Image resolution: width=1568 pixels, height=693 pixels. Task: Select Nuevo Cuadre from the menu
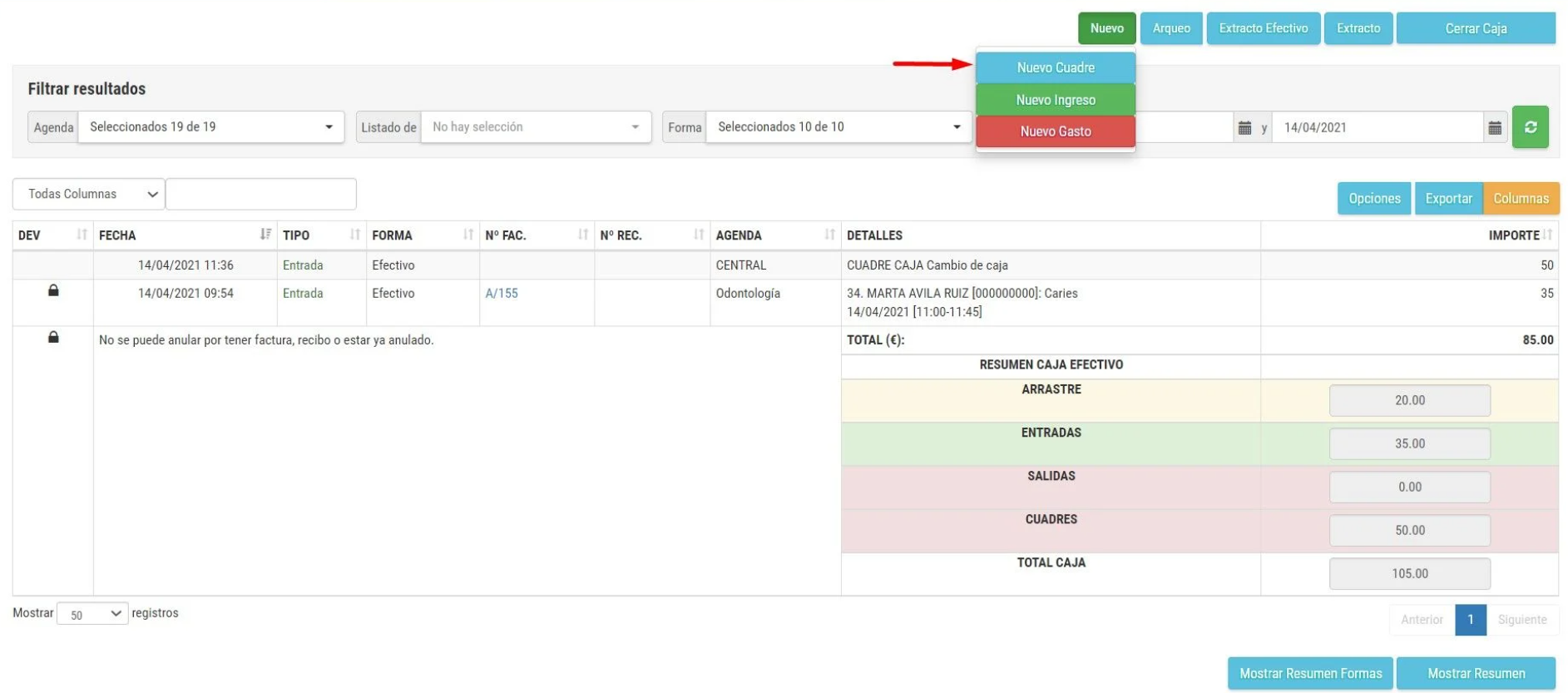[1055, 67]
